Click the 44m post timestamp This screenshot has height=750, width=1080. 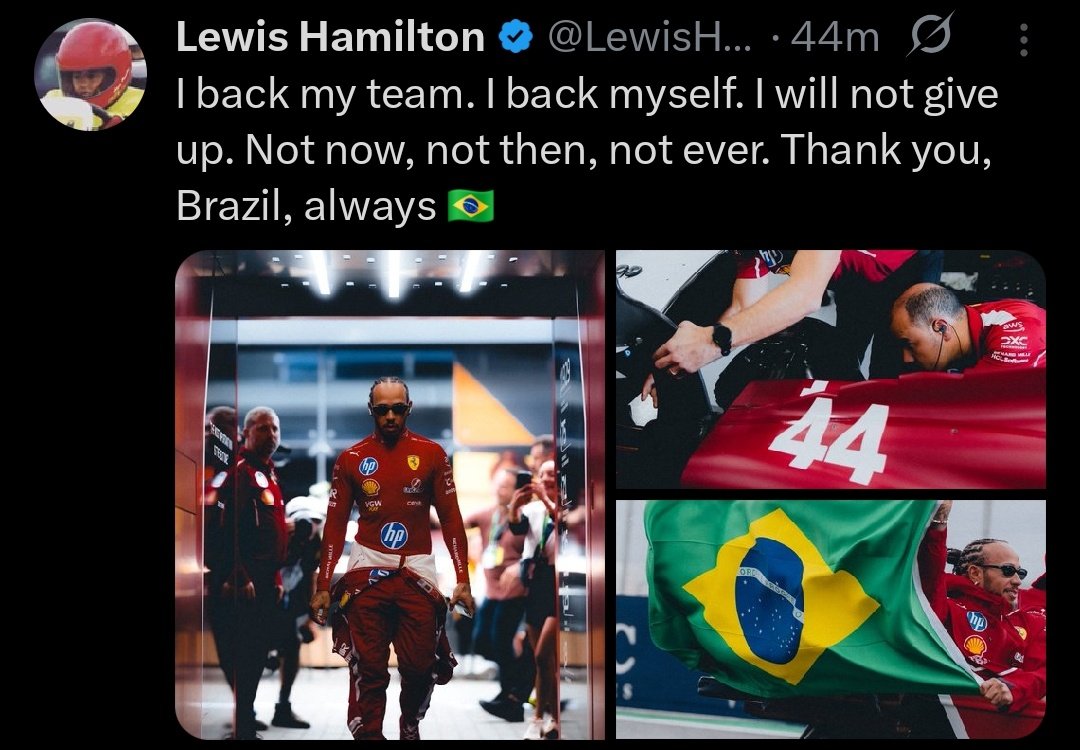click(x=835, y=38)
